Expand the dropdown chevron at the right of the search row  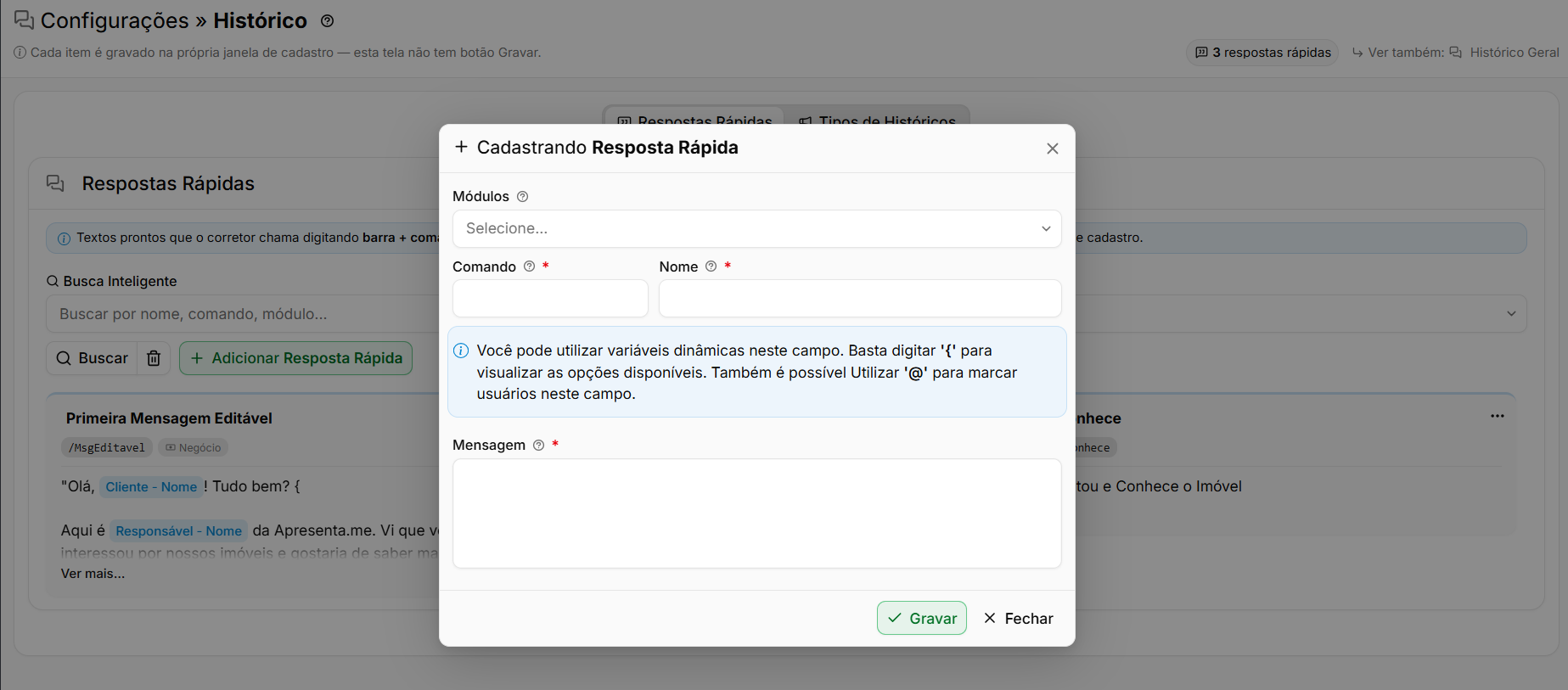[1511, 314]
